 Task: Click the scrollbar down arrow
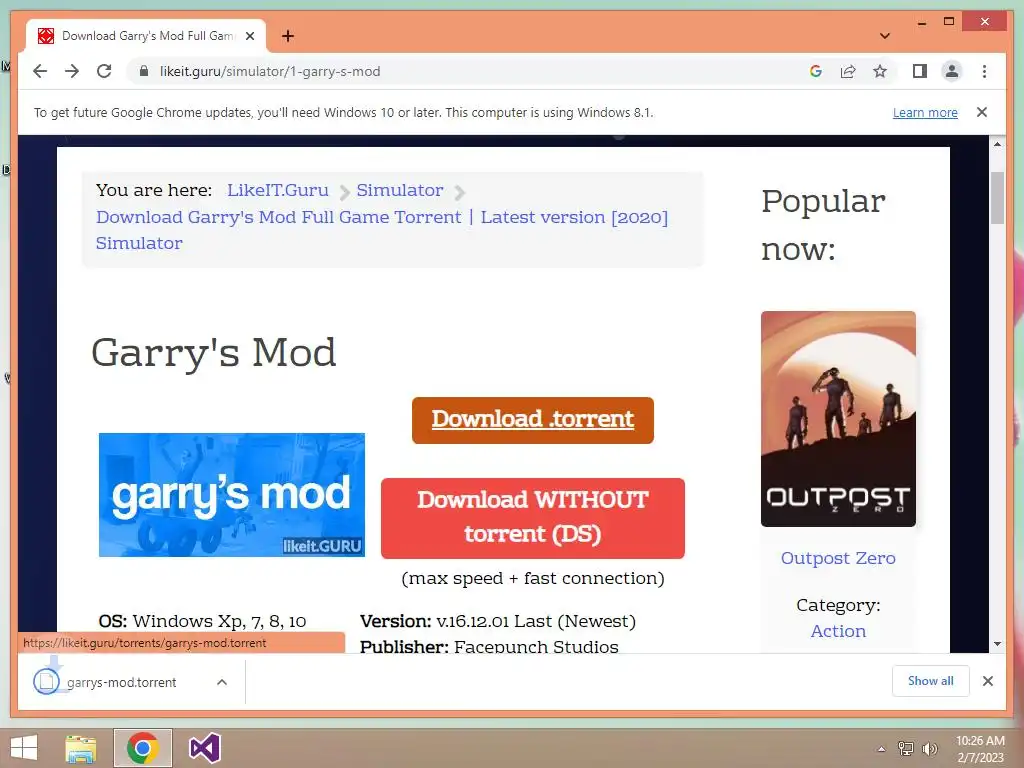[x=997, y=644]
